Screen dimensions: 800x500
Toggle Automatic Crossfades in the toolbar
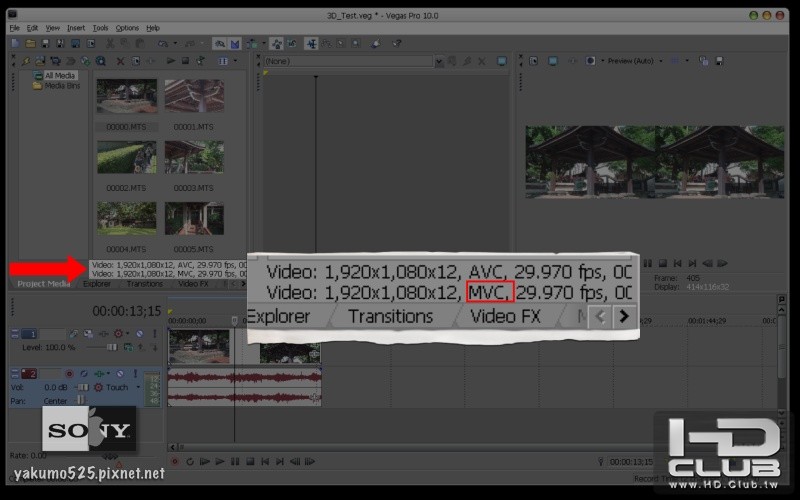[235, 44]
